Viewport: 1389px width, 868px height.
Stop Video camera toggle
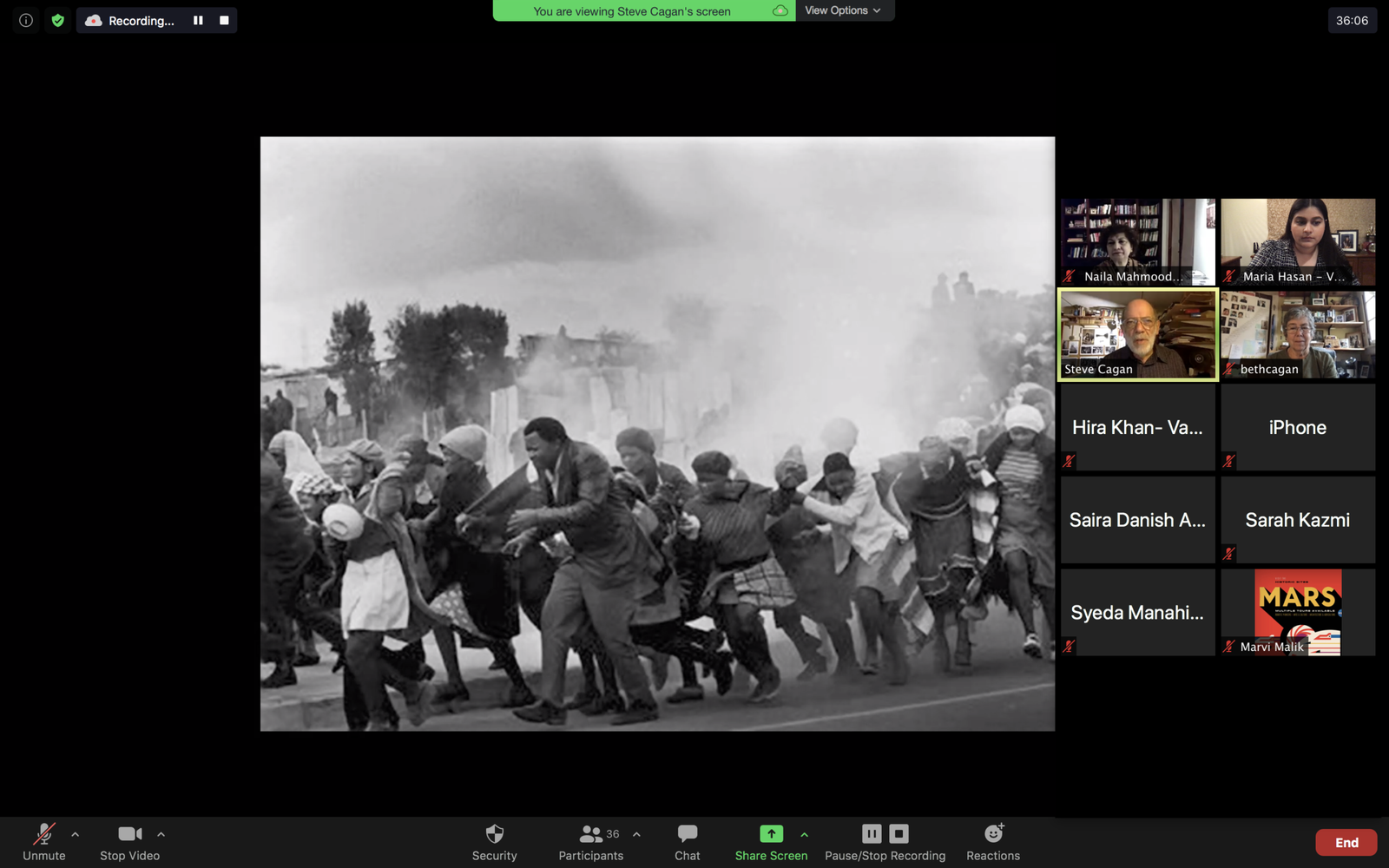pyautogui.click(x=129, y=842)
